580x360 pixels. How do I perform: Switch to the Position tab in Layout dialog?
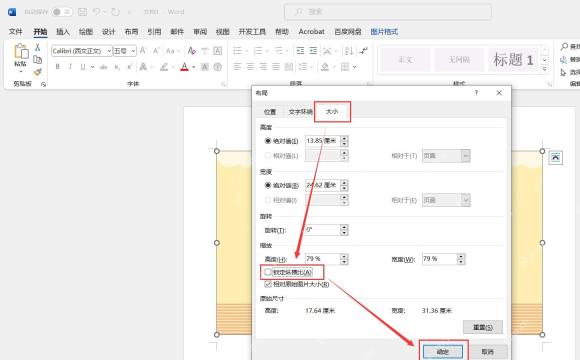coord(270,112)
